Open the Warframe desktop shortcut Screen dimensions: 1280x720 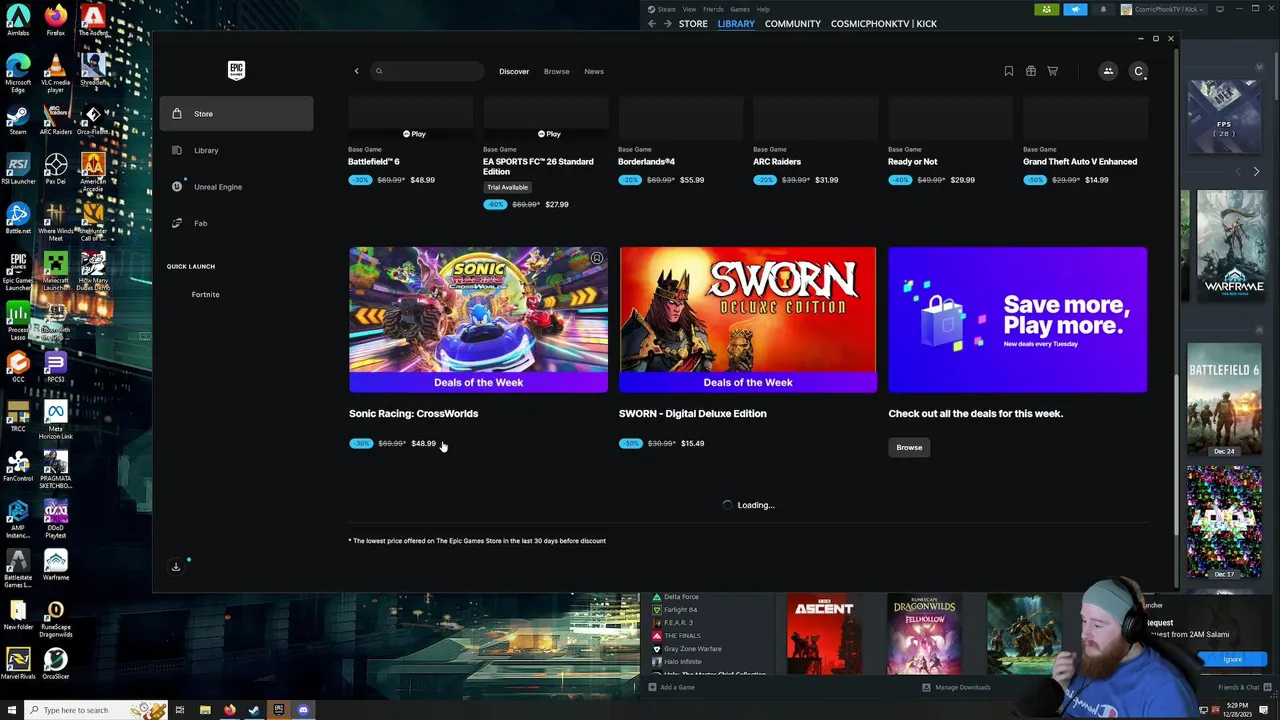[56, 565]
